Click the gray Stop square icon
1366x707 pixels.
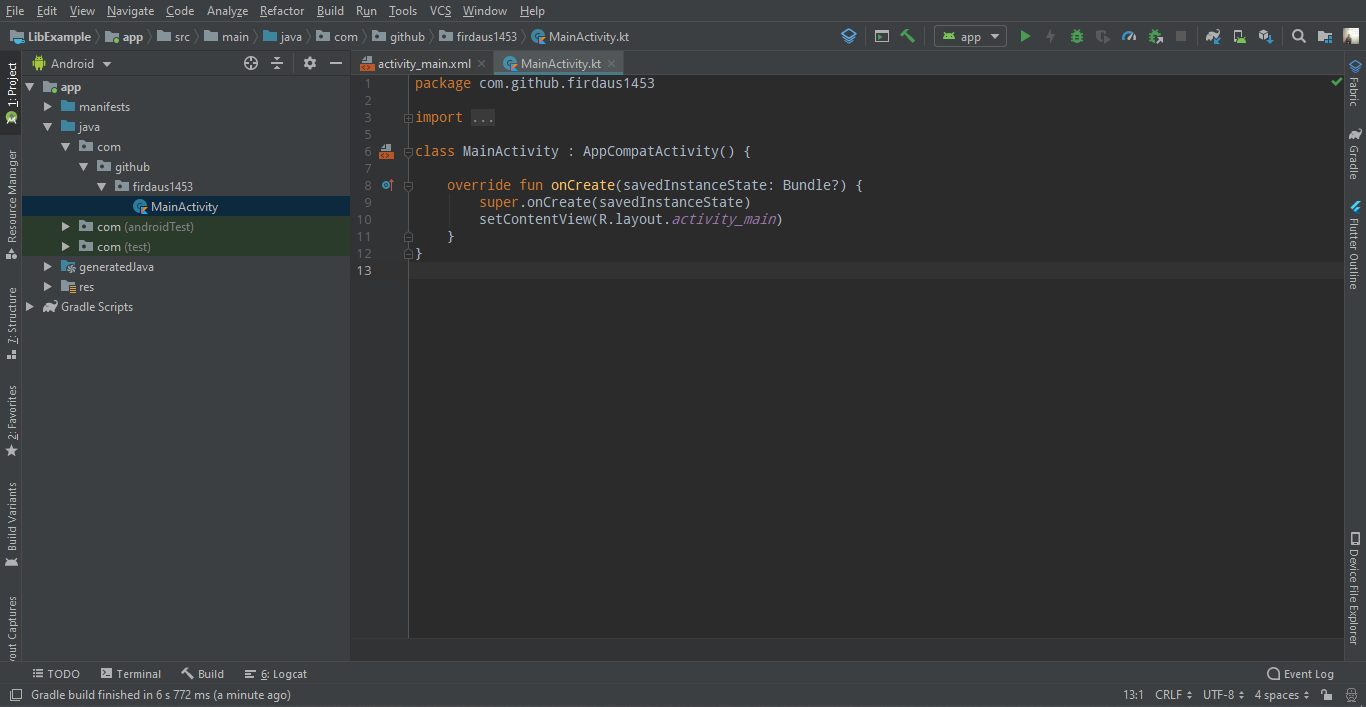coord(1181,36)
